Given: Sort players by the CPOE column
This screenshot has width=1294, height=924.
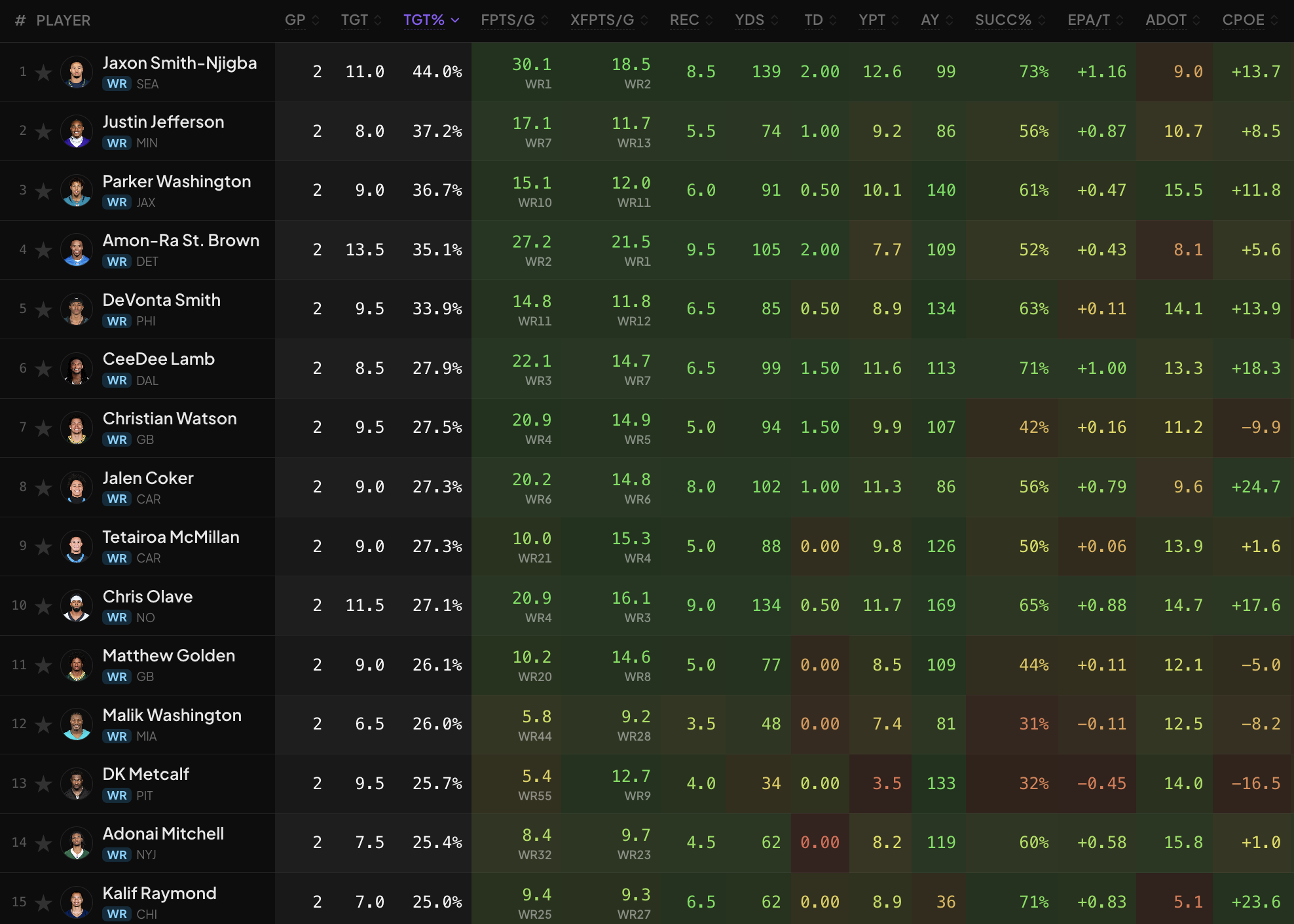Looking at the screenshot, I should point(1250,20).
